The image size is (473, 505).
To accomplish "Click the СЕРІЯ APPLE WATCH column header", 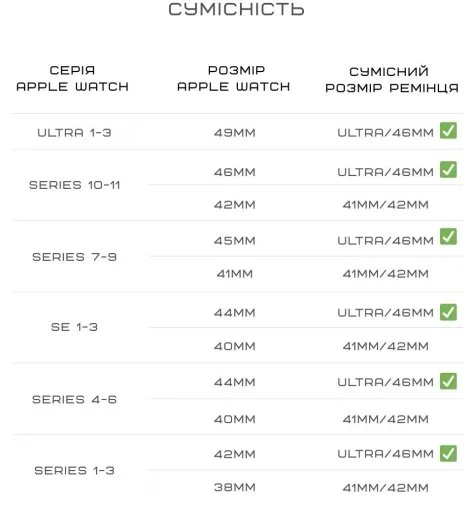I will pos(72,78).
